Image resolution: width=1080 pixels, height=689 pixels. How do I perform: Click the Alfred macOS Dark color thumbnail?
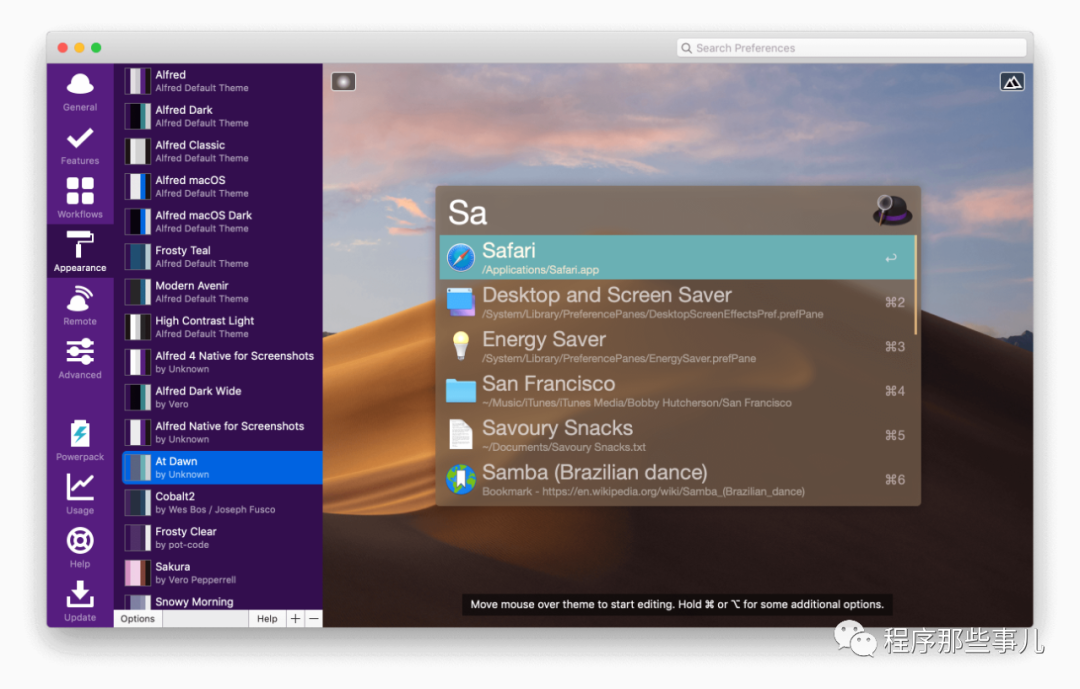point(137,222)
